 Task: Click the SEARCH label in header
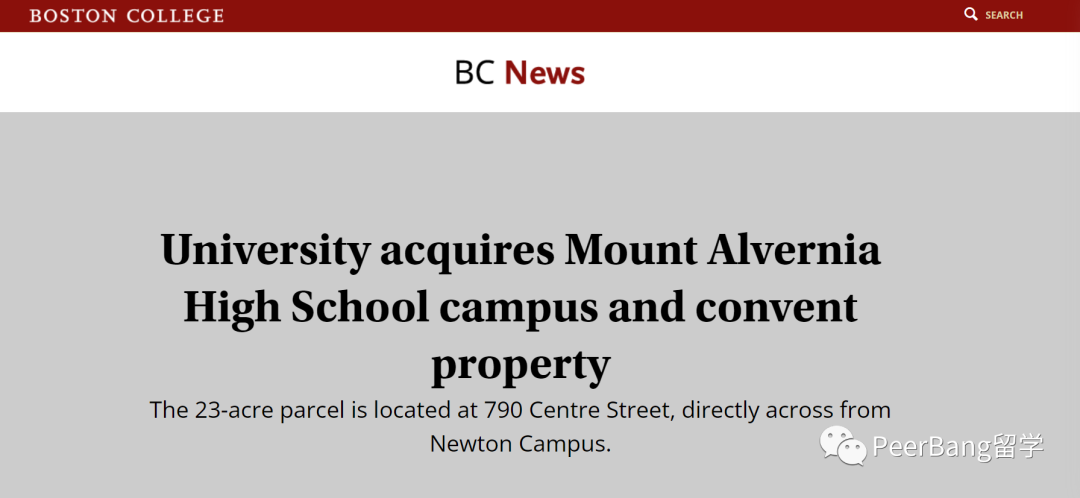1004,15
